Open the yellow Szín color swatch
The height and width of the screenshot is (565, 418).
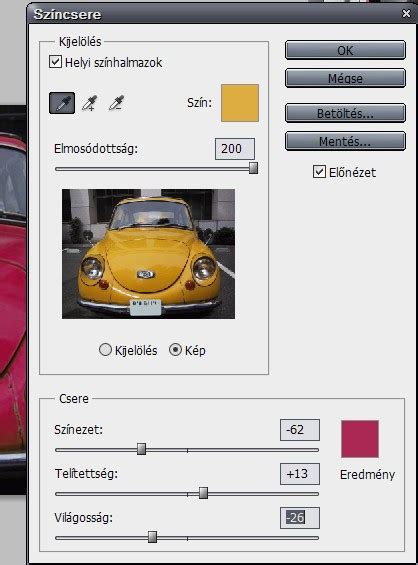240,103
